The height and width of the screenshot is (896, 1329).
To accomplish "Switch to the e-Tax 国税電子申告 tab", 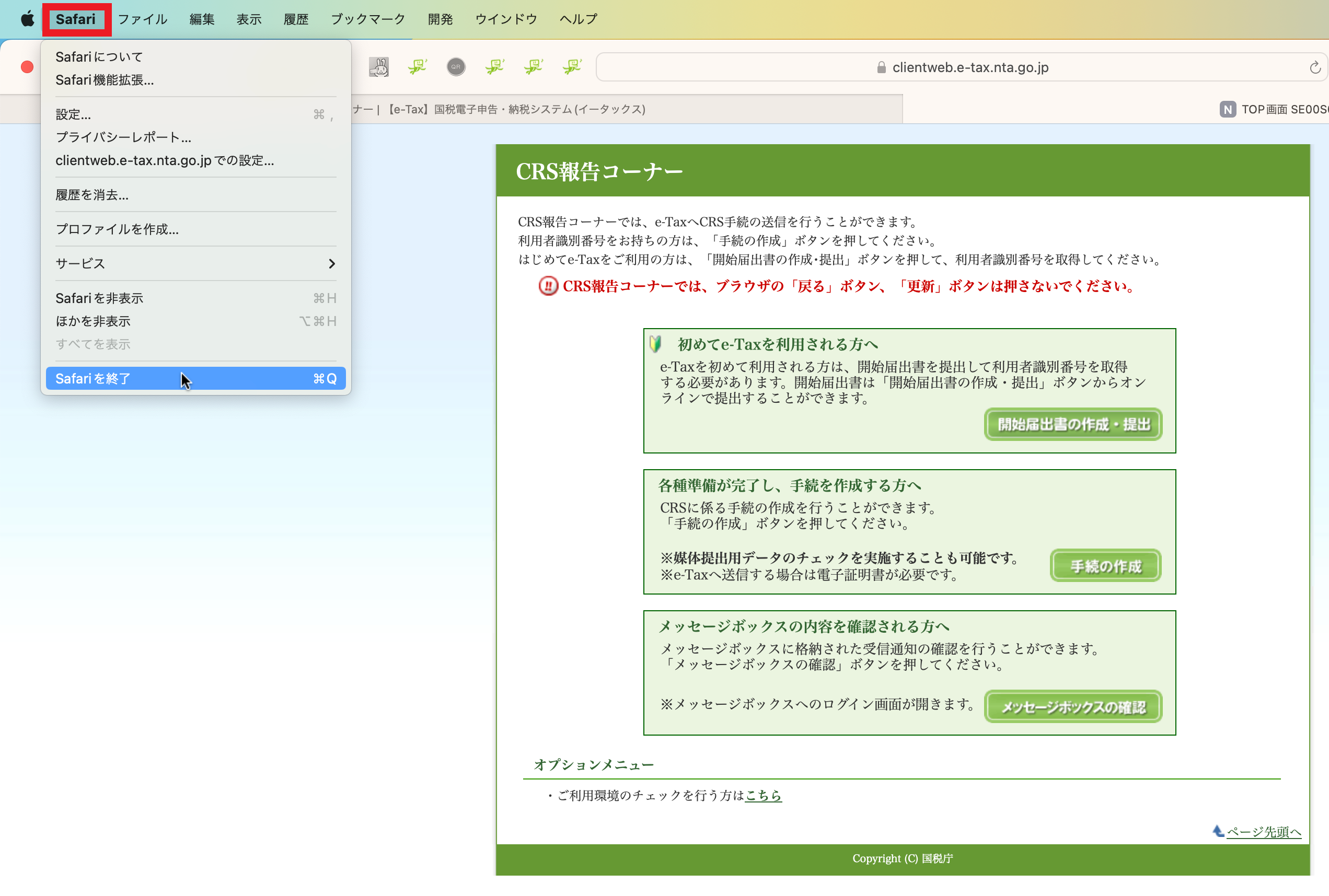I will [x=626, y=109].
